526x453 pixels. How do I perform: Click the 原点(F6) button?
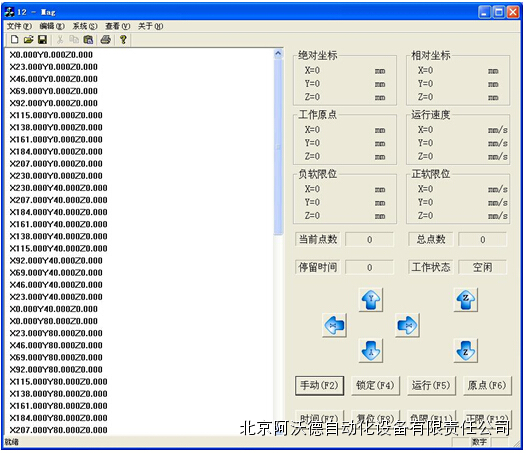tap(487, 386)
